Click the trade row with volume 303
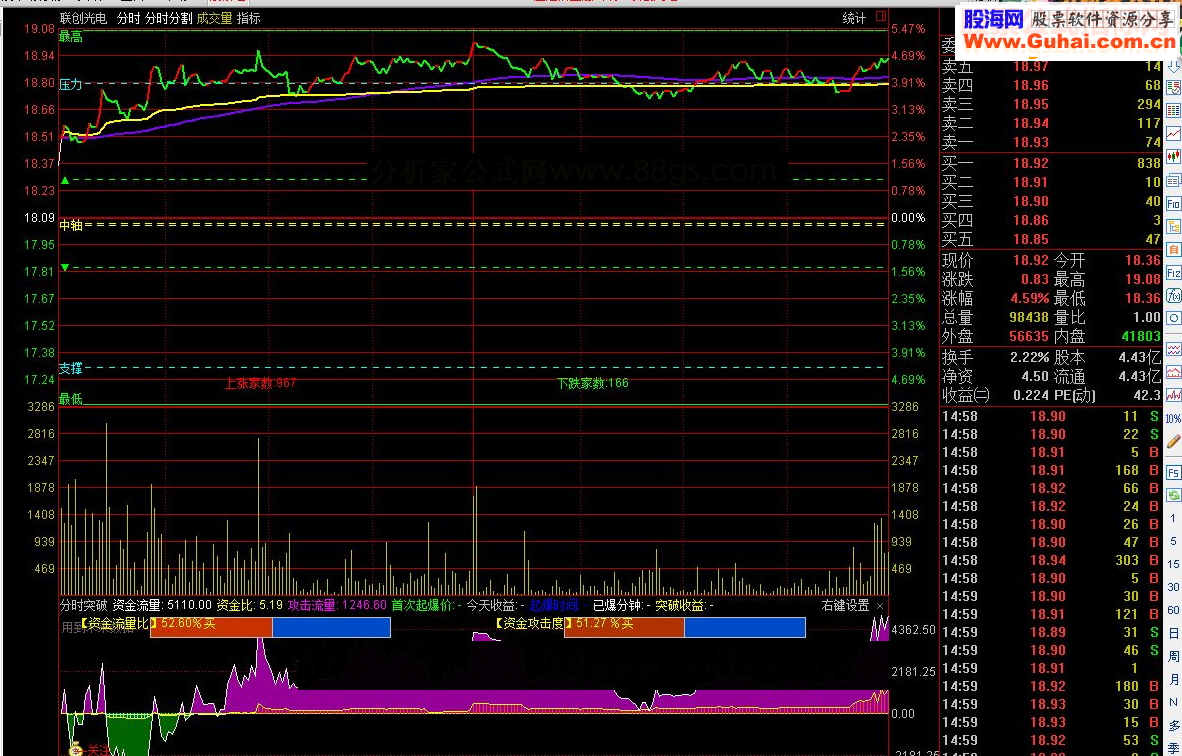Screen dimensions: 1182x756 [x=1051, y=560]
